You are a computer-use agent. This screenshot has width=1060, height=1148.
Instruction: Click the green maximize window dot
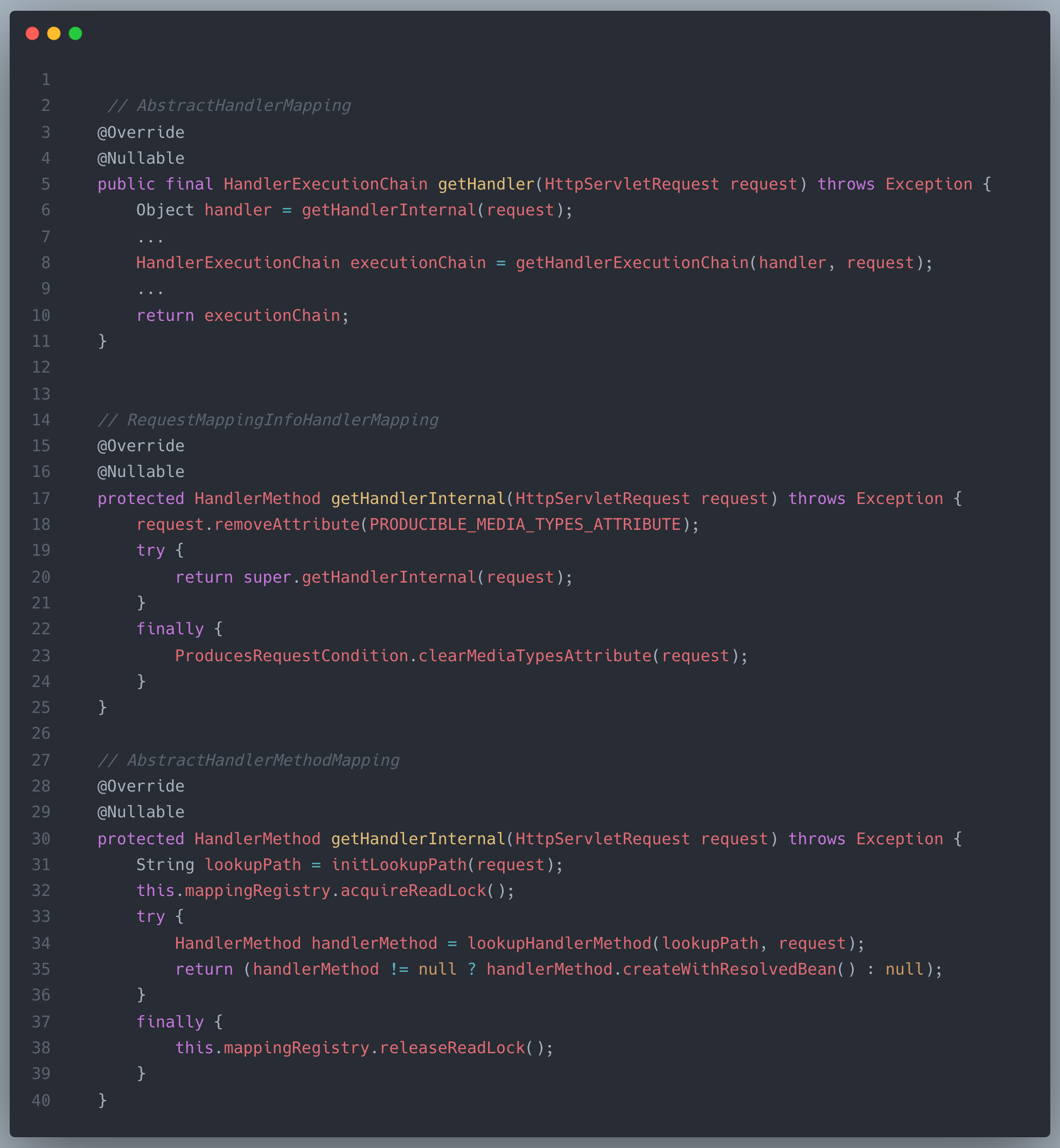pos(75,34)
